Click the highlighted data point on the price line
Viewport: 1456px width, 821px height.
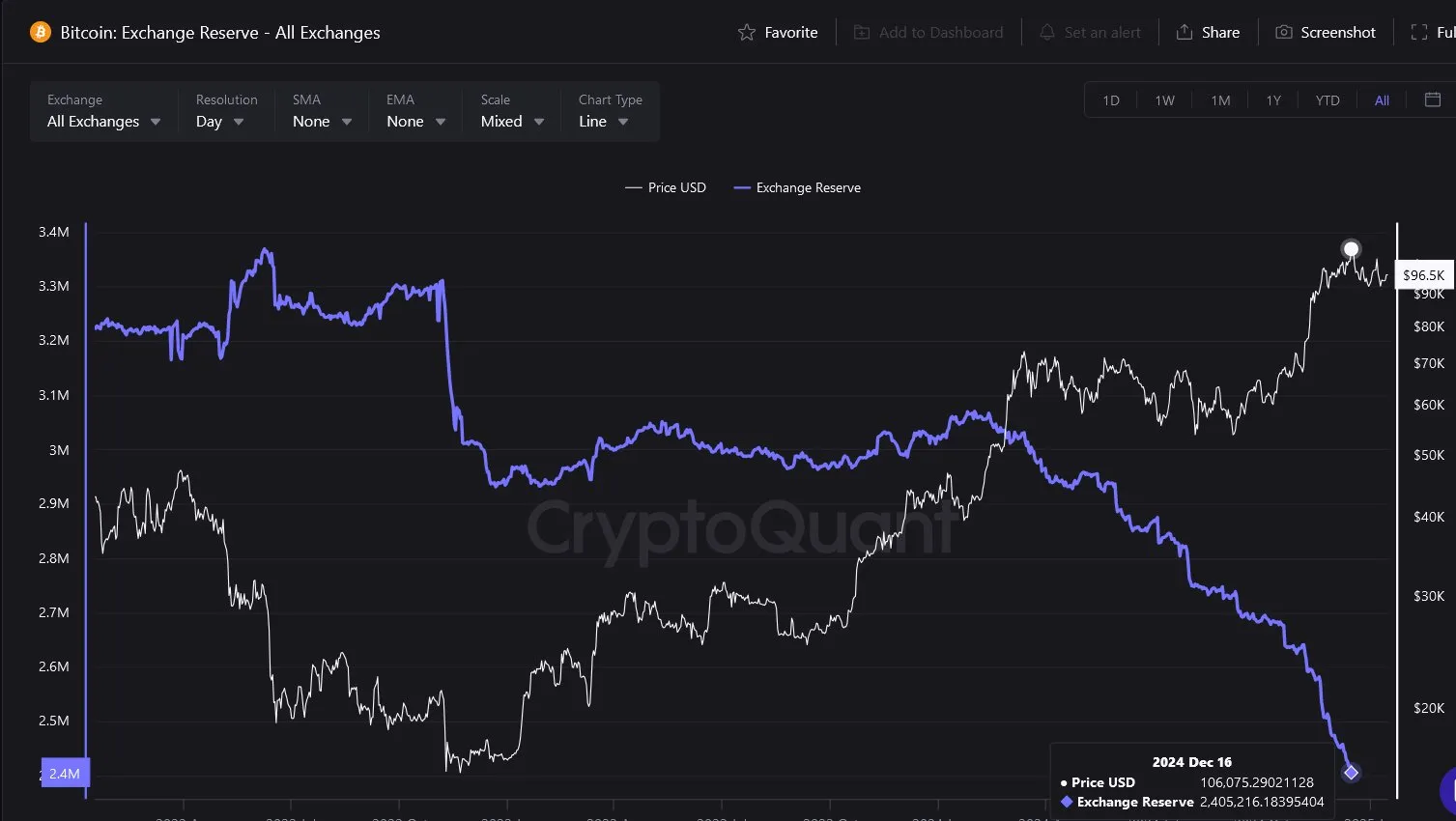(x=1351, y=248)
